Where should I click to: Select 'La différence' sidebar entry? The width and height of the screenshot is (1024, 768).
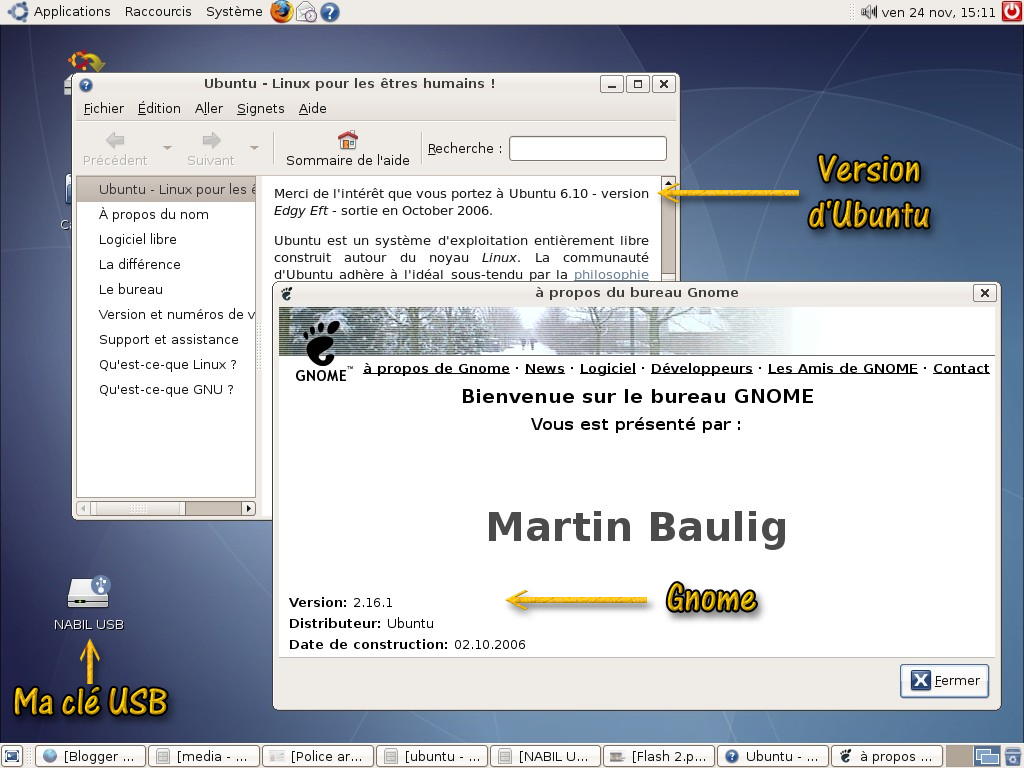[x=166, y=264]
